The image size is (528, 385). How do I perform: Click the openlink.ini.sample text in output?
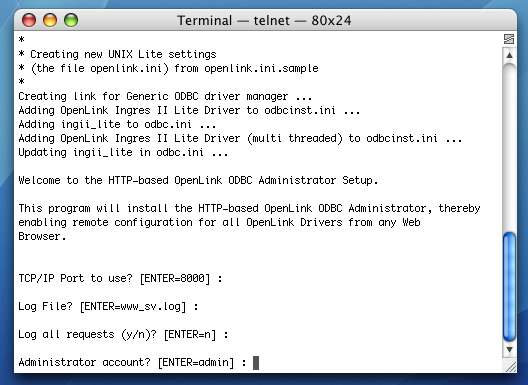(261, 68)
